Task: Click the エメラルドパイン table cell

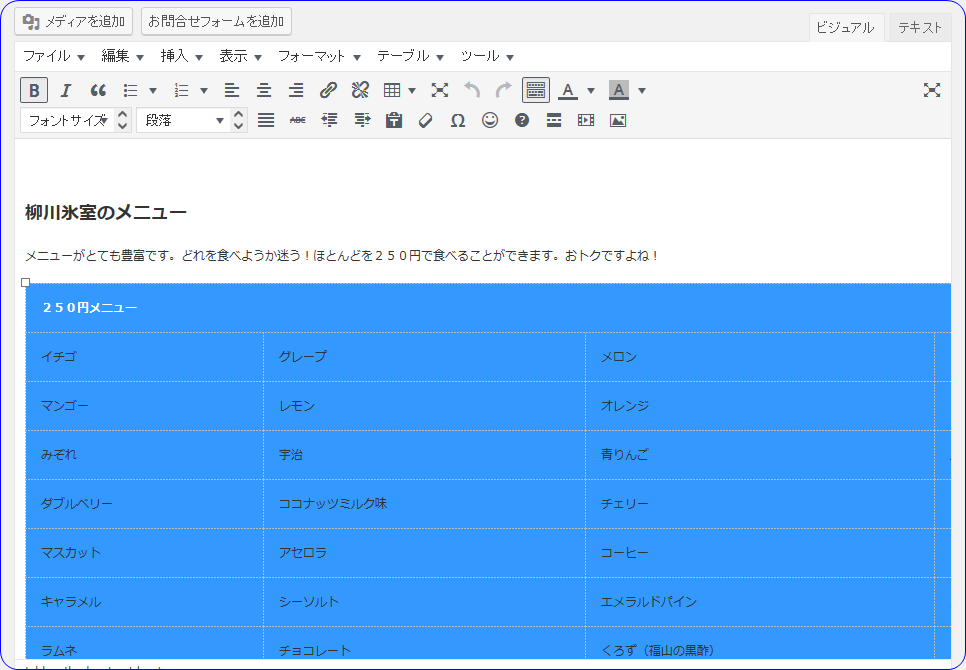Action: tap(760, 602)
